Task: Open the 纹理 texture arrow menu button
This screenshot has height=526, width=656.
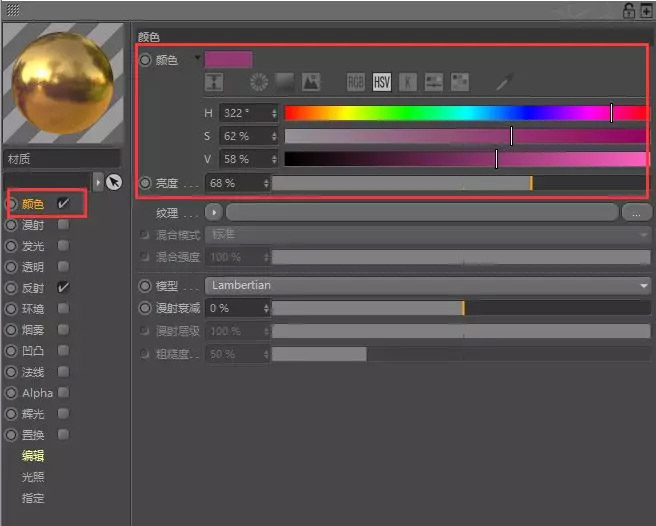Action: coord(214,213)
